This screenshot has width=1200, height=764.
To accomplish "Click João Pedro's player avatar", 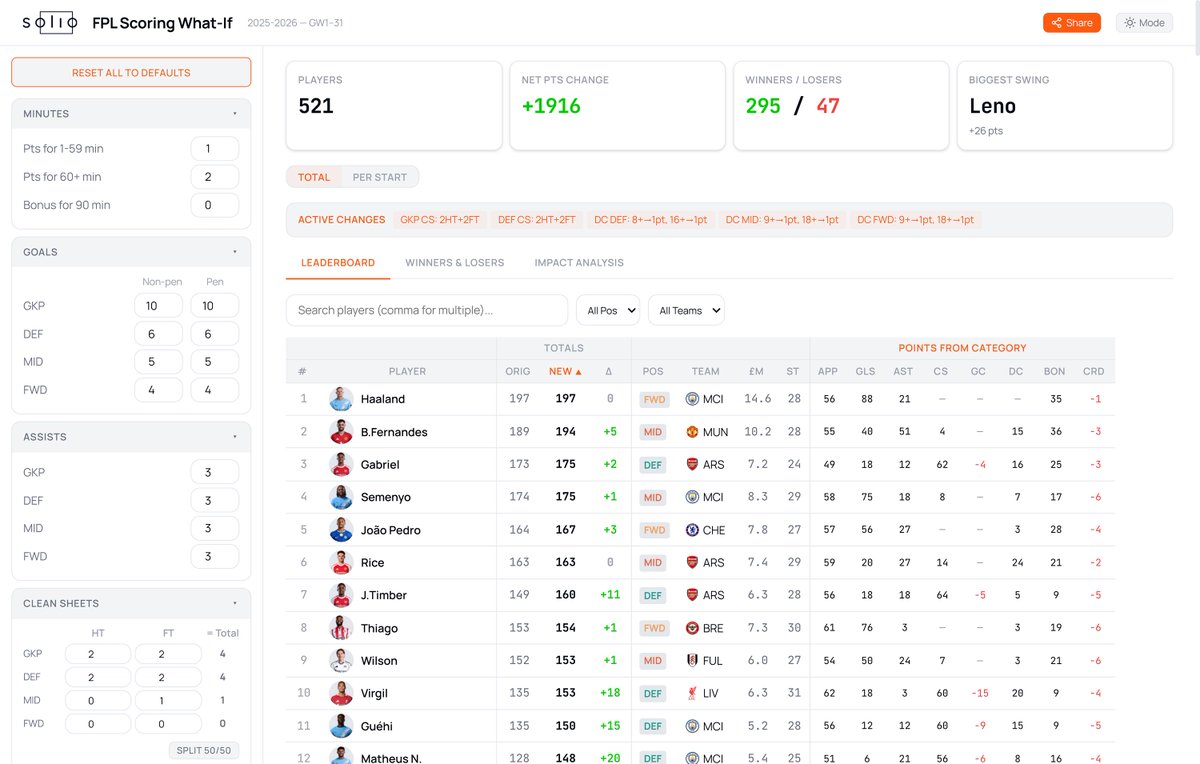I will (x=341, y=530).
